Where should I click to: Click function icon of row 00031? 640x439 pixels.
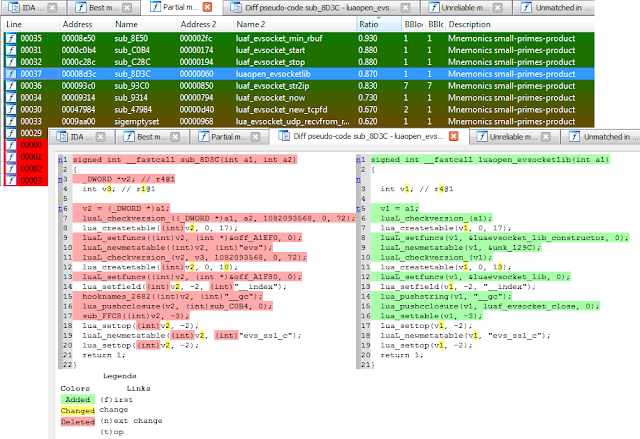(x=11, y=50)
